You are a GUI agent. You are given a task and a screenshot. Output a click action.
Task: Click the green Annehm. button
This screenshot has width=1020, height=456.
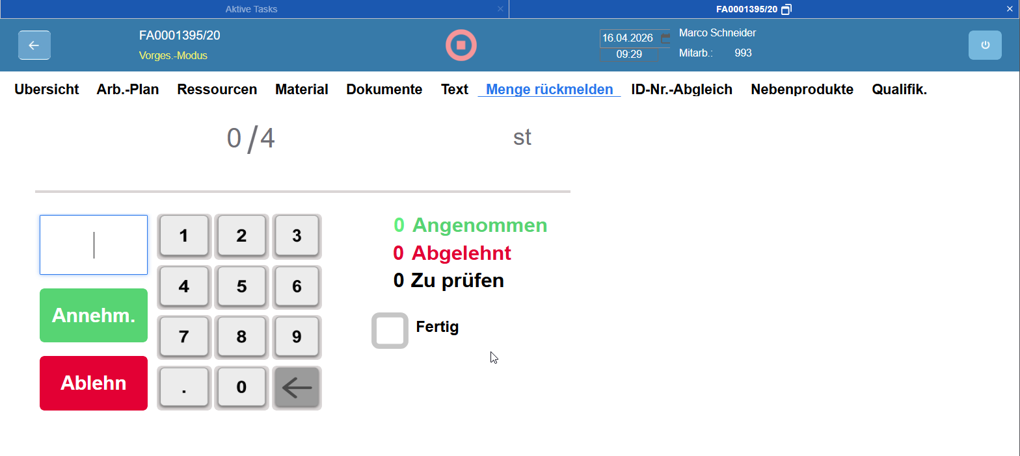point(93,316)
